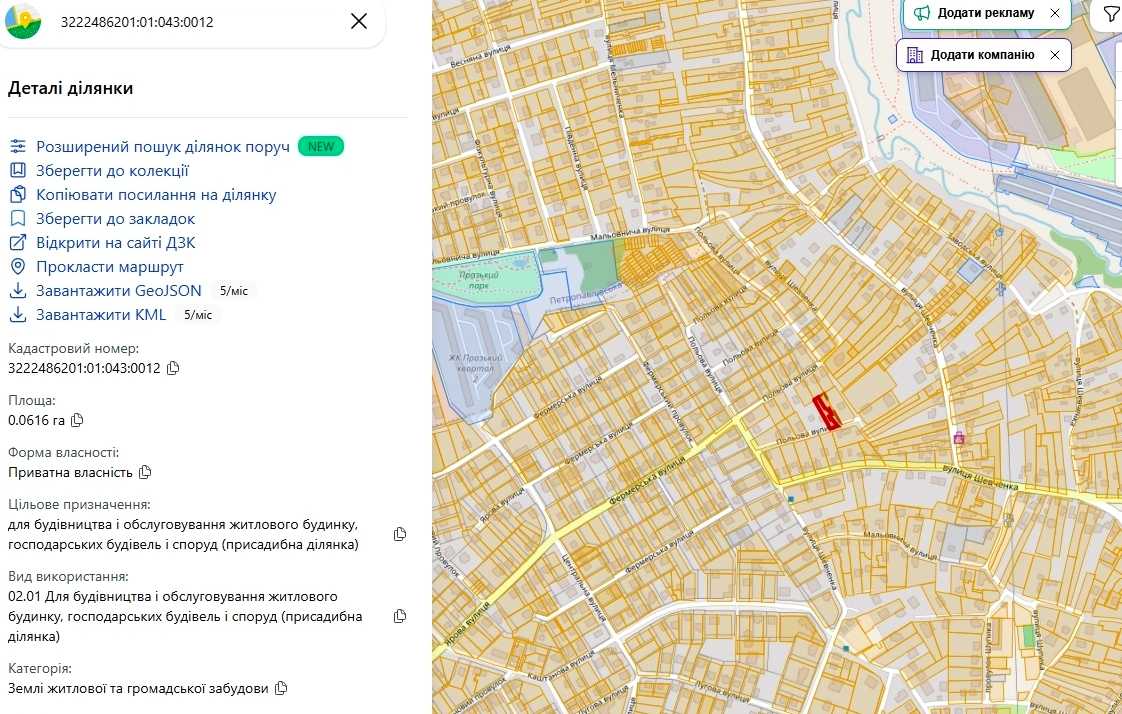Viewport: 1122px width, 714px height.
Task: Click the Центральна вулиця street label
Action: [x=582, y=589]
